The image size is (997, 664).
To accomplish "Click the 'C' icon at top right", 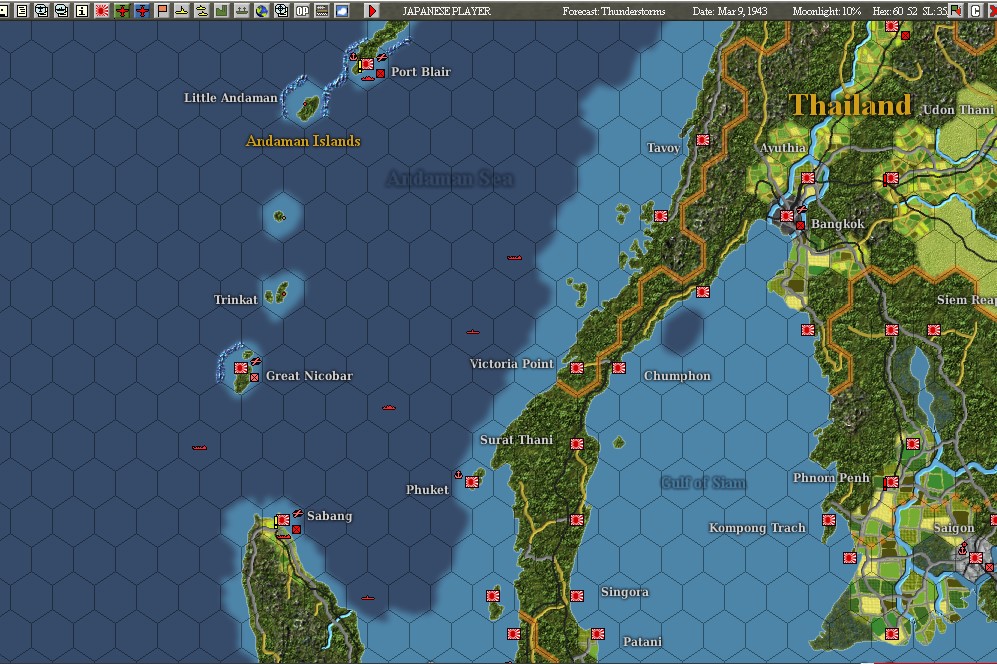I will point(975,11).
